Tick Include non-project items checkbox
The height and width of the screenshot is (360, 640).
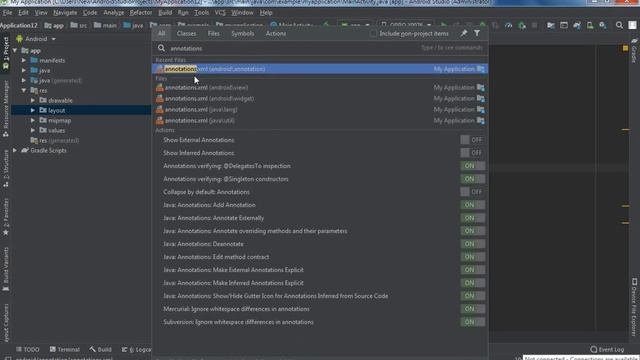[373, 33]
